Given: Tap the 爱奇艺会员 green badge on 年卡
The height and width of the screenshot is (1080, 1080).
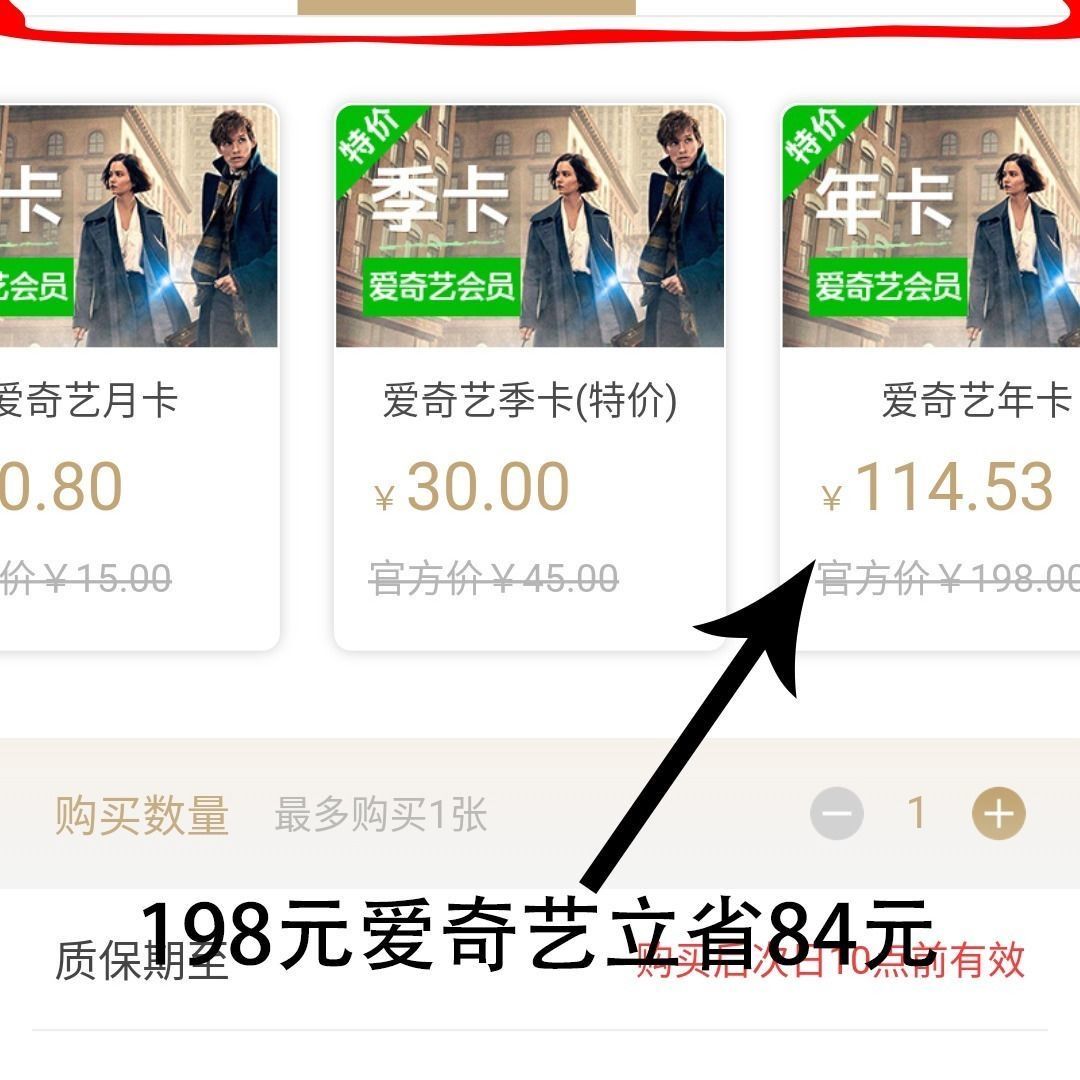Looking at the screenshot, I should (888, 287).
